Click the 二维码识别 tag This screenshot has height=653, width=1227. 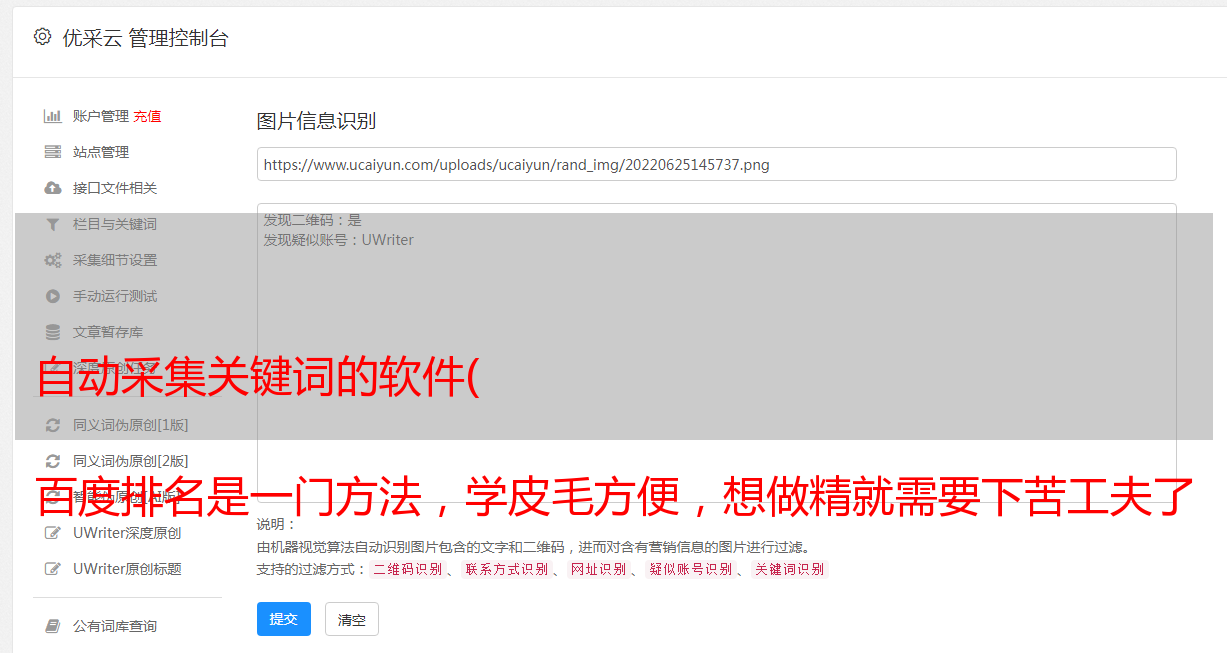407,569
